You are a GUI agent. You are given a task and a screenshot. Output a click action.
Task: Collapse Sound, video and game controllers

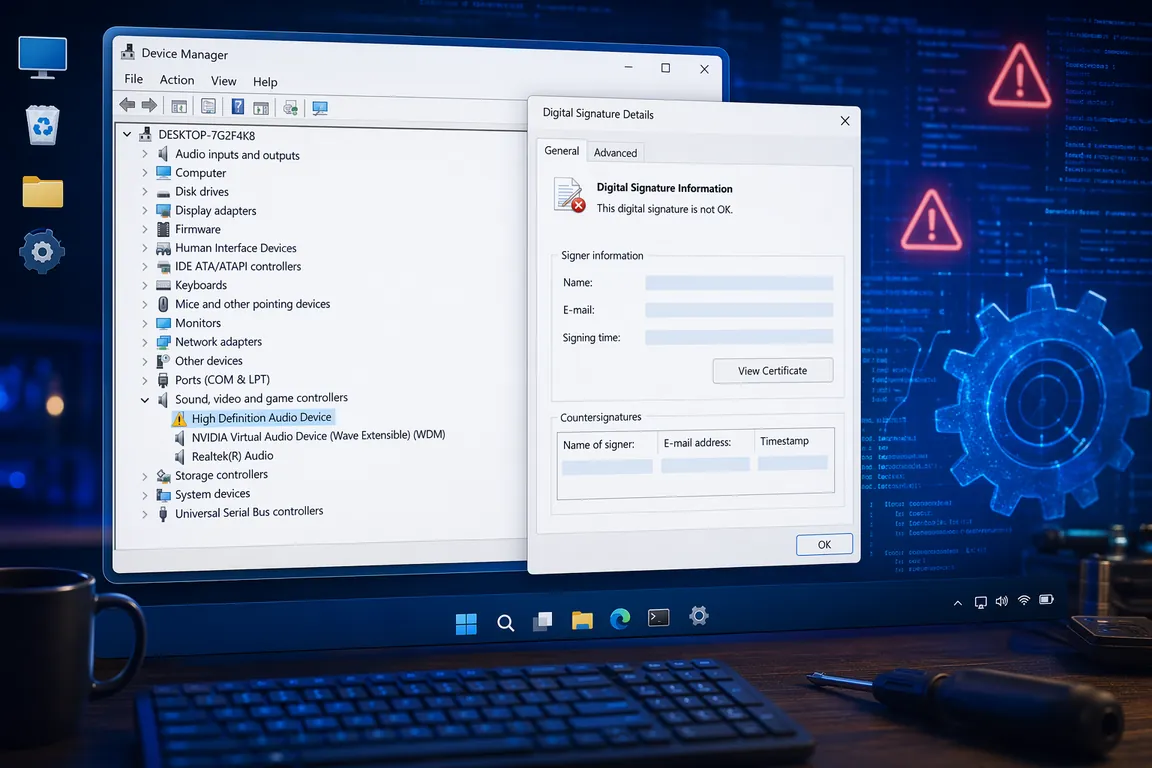(x=145, y=400)
